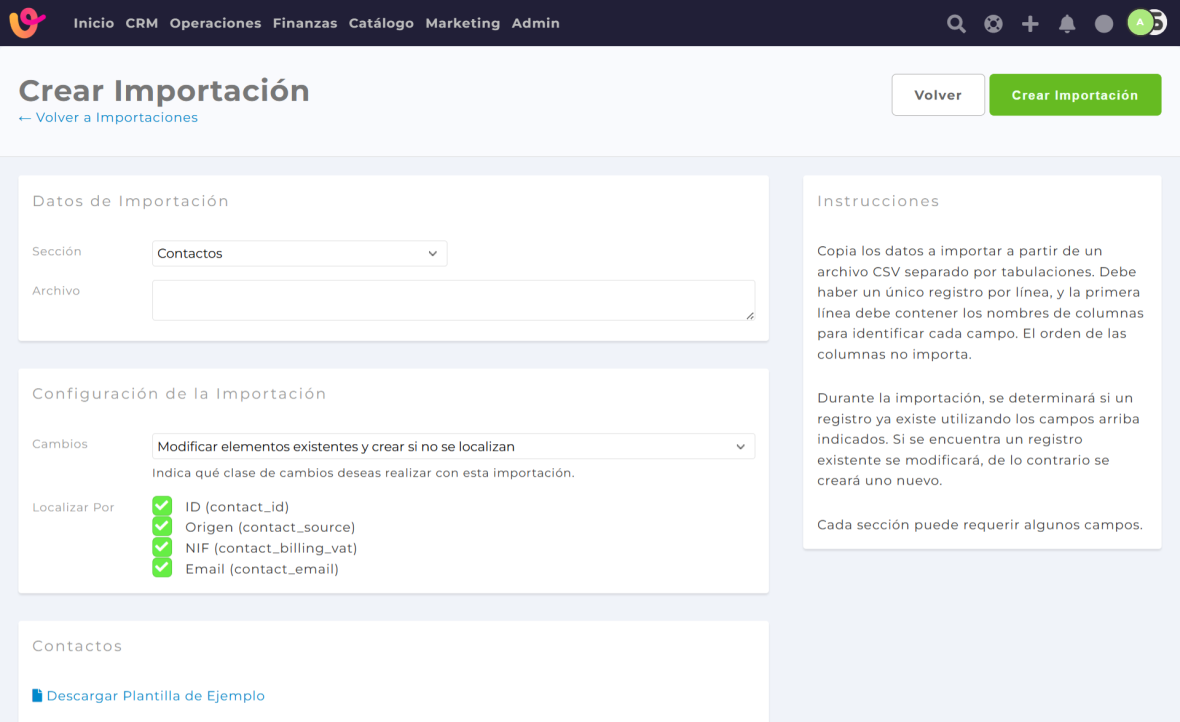Screen dimensions: 1180x722
Task: Open the Marketing menu
Action: [x=462, y=23]
